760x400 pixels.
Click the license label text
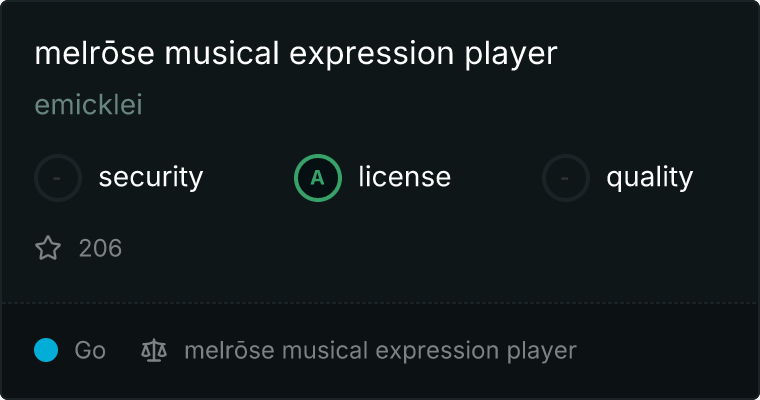(x=405, y=178)
